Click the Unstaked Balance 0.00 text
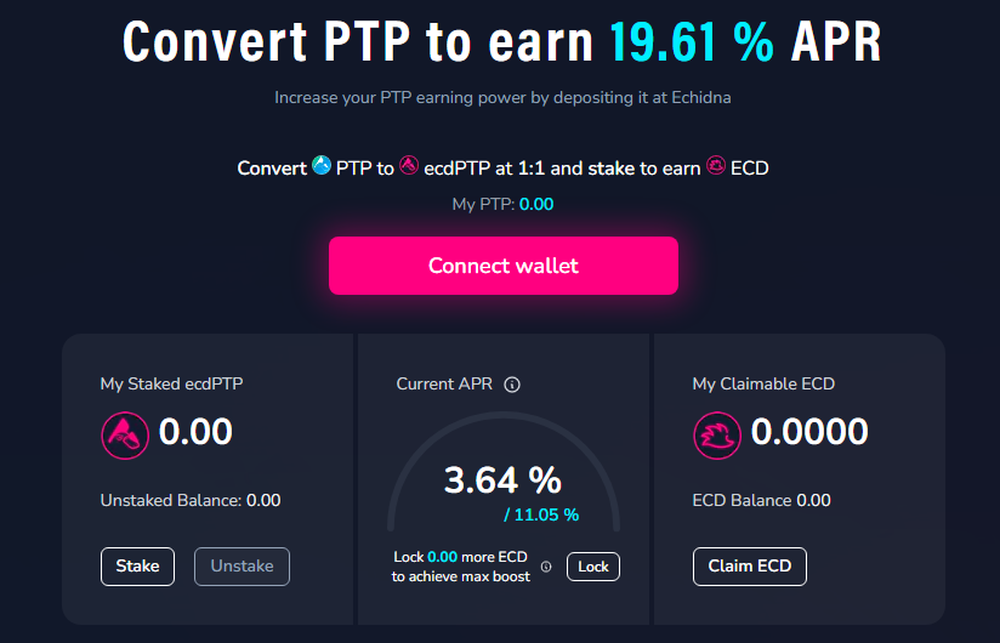The height and width of the screenshot is (643, 1000). [191, 500]
